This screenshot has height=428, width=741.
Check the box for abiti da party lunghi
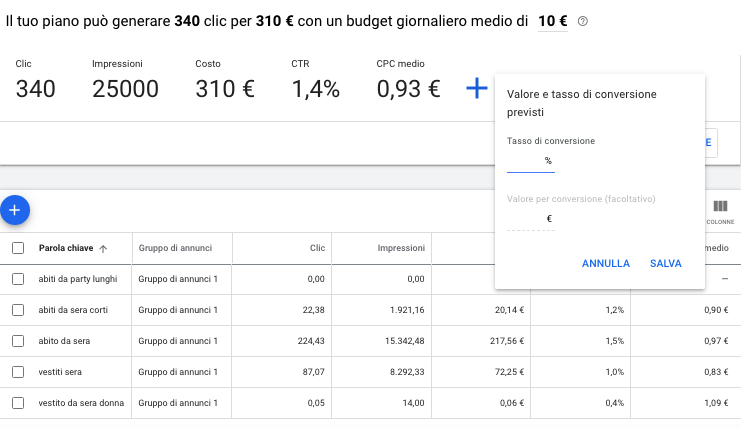tap(18, 279)
